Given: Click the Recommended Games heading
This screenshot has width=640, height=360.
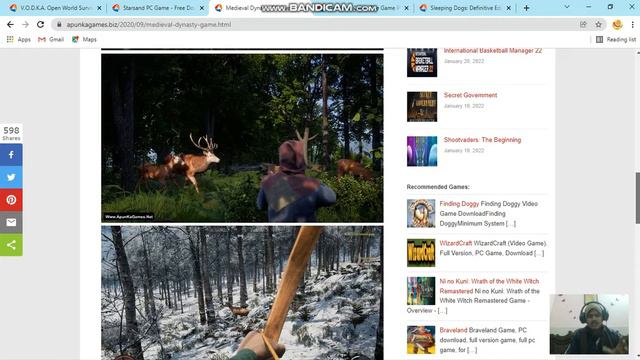Looking at the screenshot, I should 438,187.
